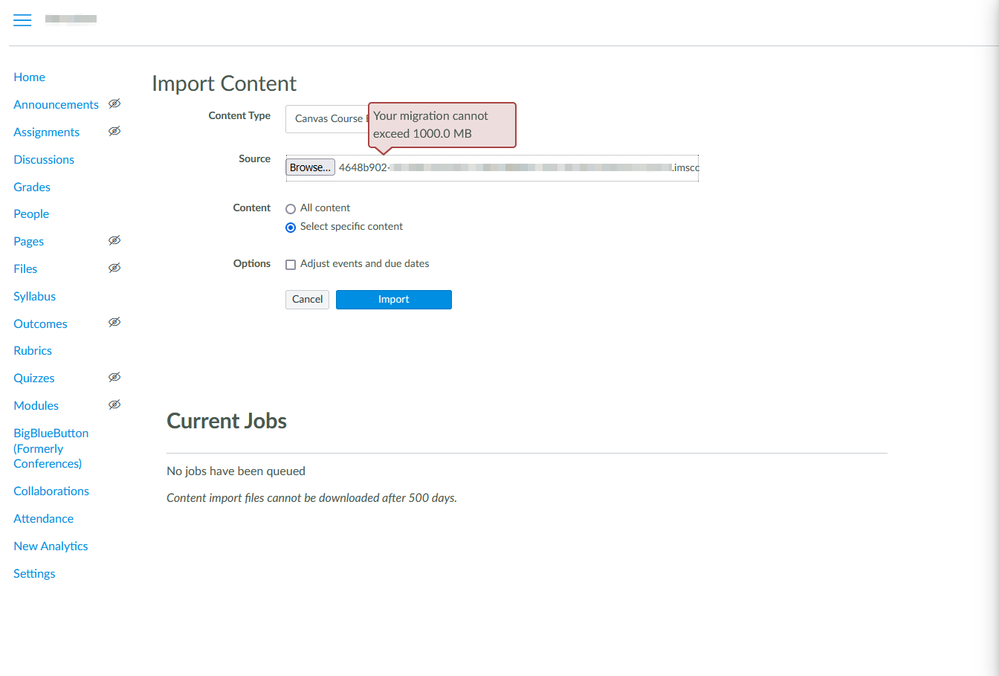
Task: Select the All content radio button
Action: click(291, 209)
